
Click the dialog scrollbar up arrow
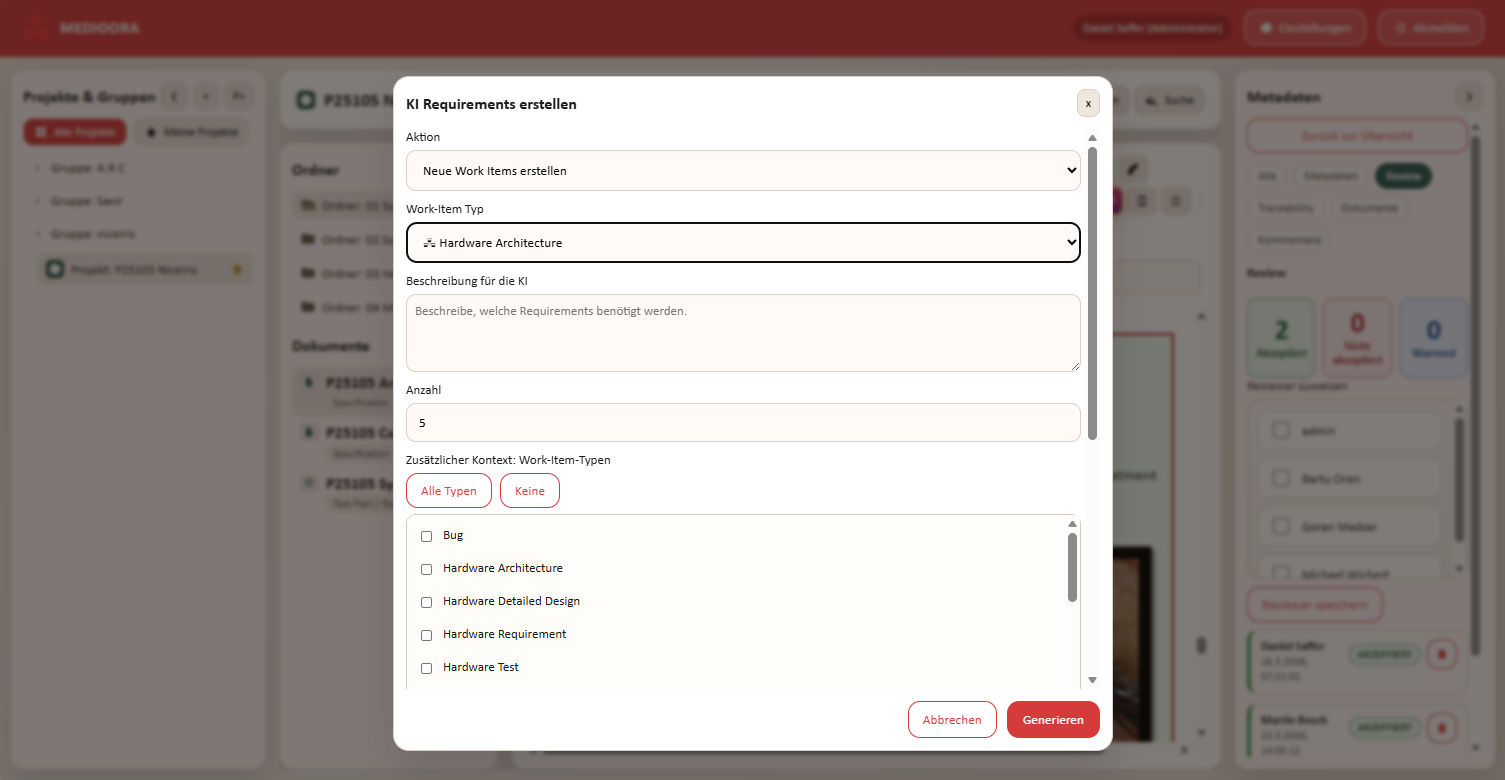point(1092,138)
